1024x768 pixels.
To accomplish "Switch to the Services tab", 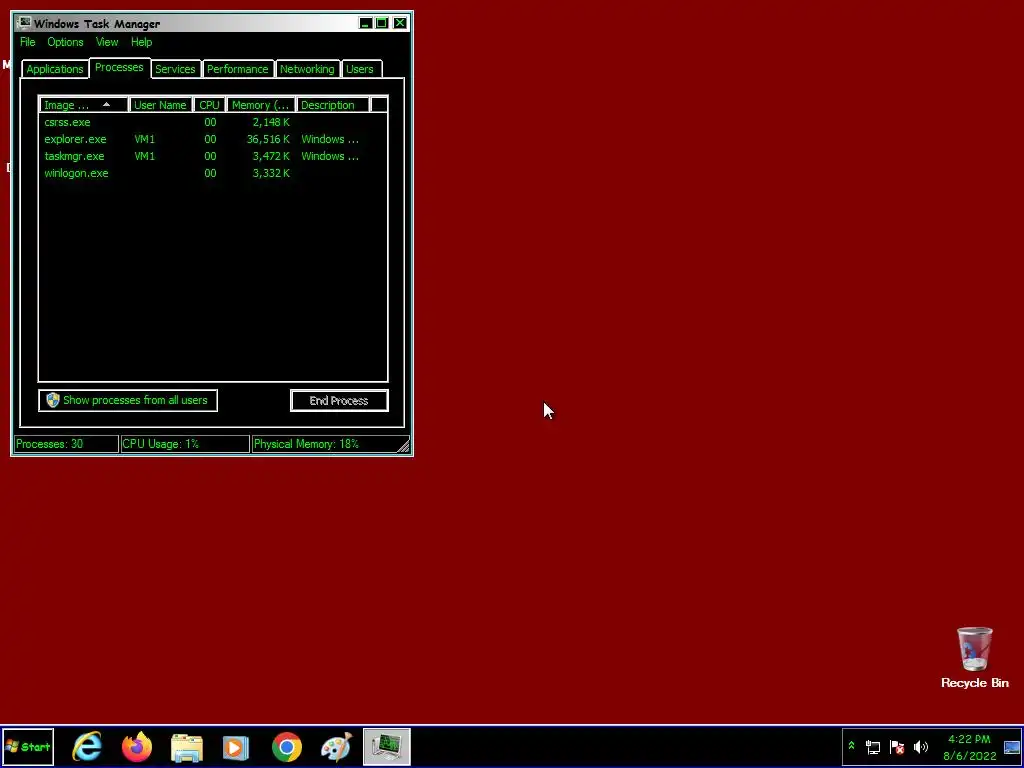I will tap(175, 69).
